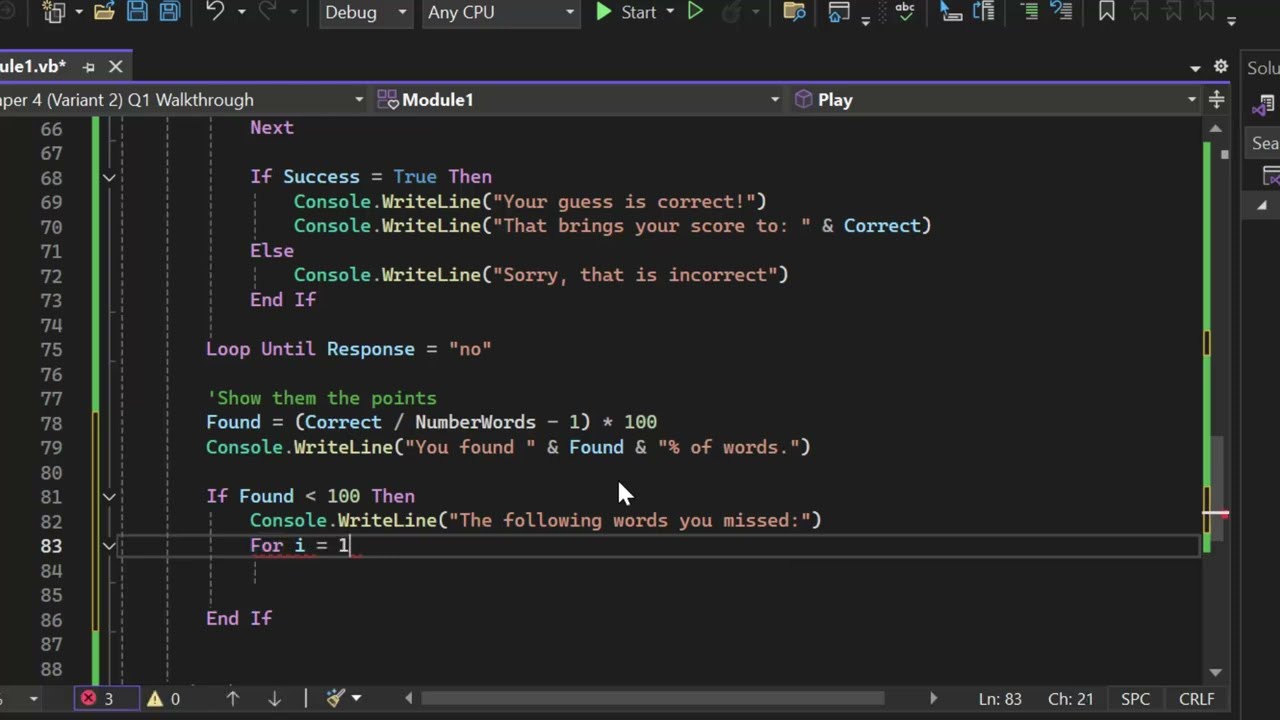The height and width of the screenshot is (720, 1280).
Task: Pin the Module1.vb tab
Action: [x=89, y=67]
